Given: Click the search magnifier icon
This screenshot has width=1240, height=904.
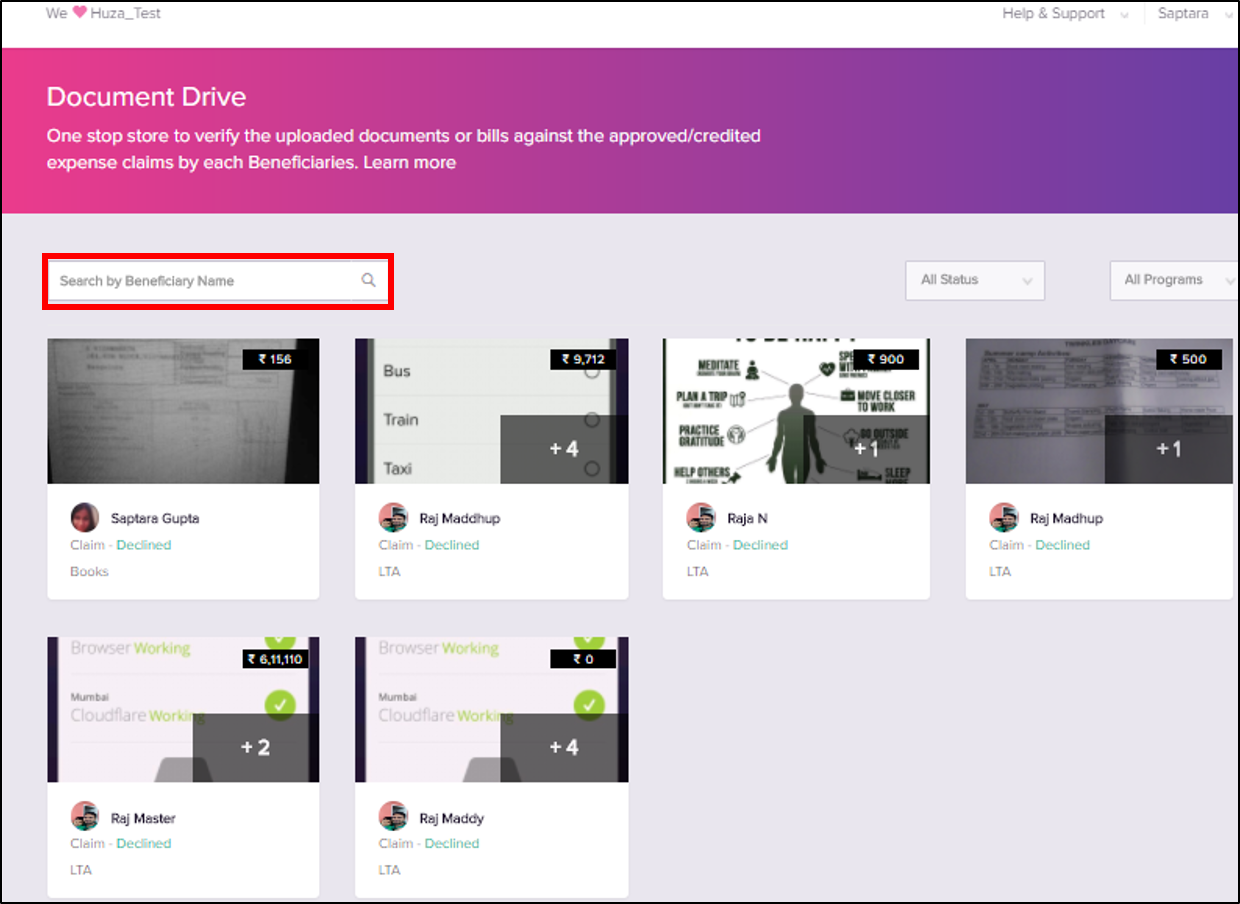Looking at the screenshot, I should point(368,281).
